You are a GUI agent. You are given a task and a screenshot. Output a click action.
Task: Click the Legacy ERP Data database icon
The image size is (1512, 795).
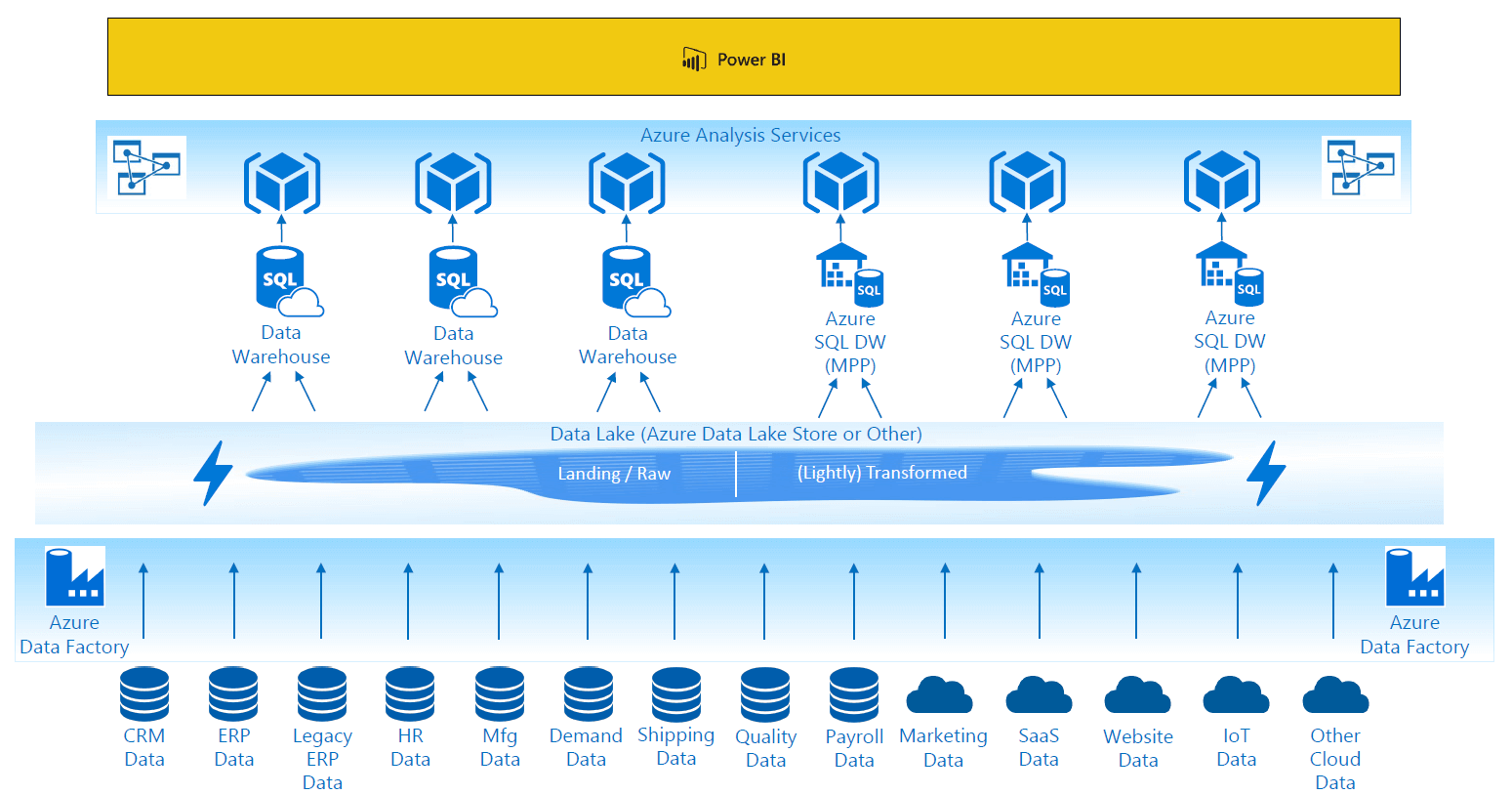point(322,693)
